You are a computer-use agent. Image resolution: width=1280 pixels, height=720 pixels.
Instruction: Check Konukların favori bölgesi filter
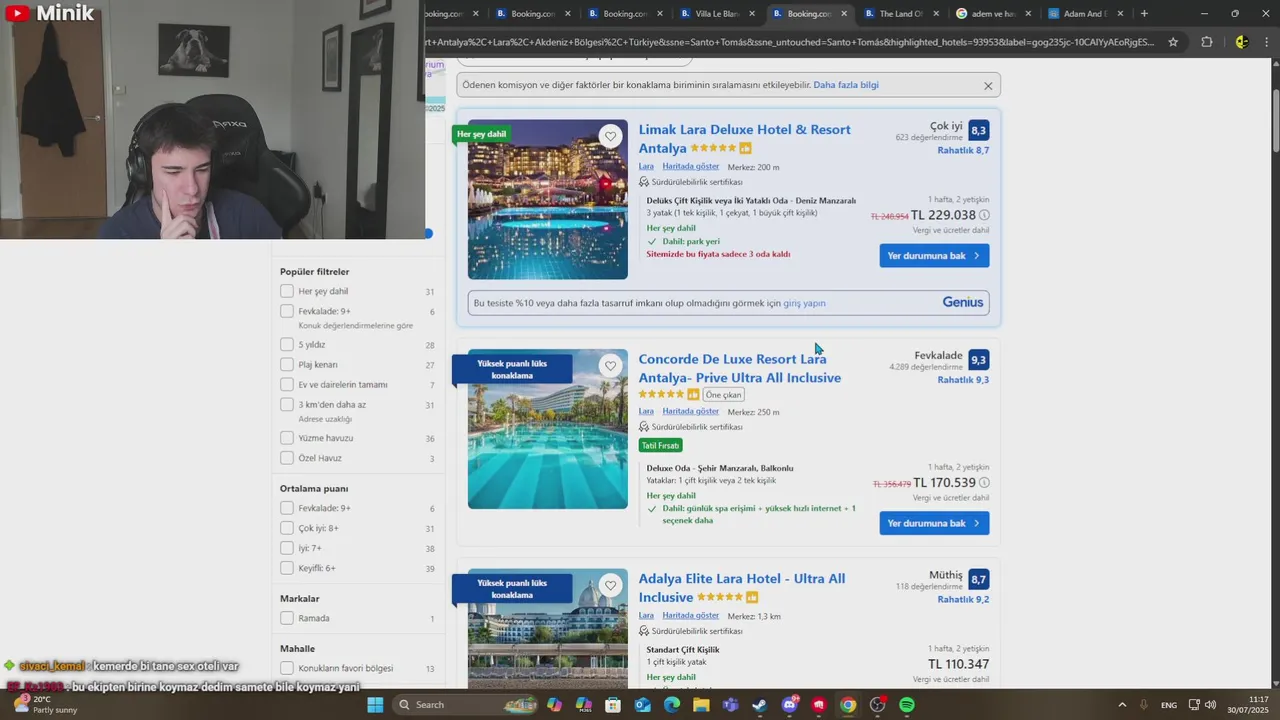[287, 668]
